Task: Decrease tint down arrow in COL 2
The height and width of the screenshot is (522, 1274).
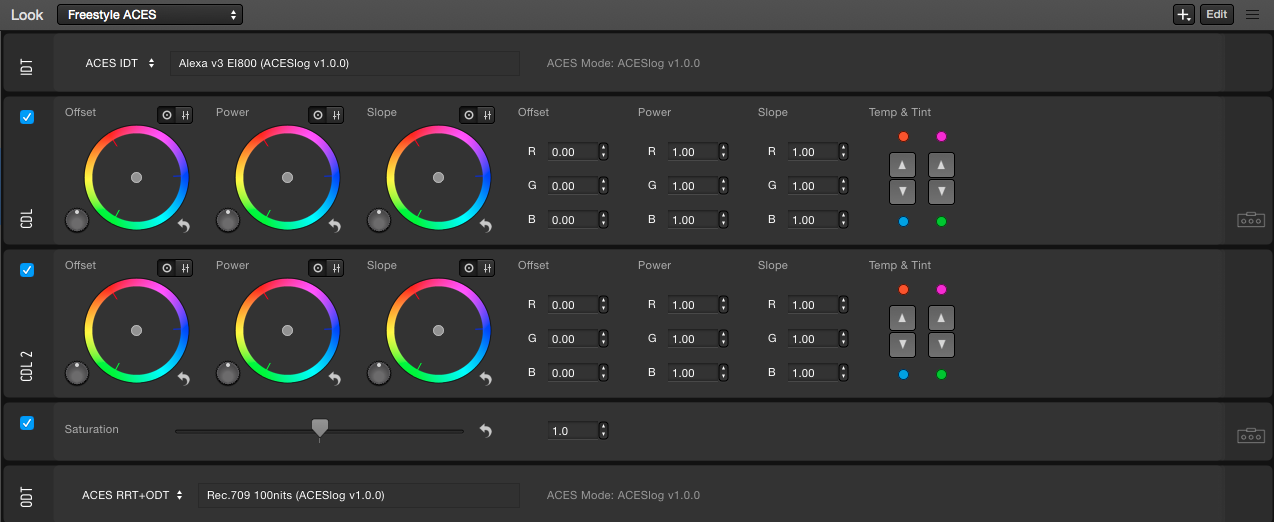Action: [x=941, y=345]
